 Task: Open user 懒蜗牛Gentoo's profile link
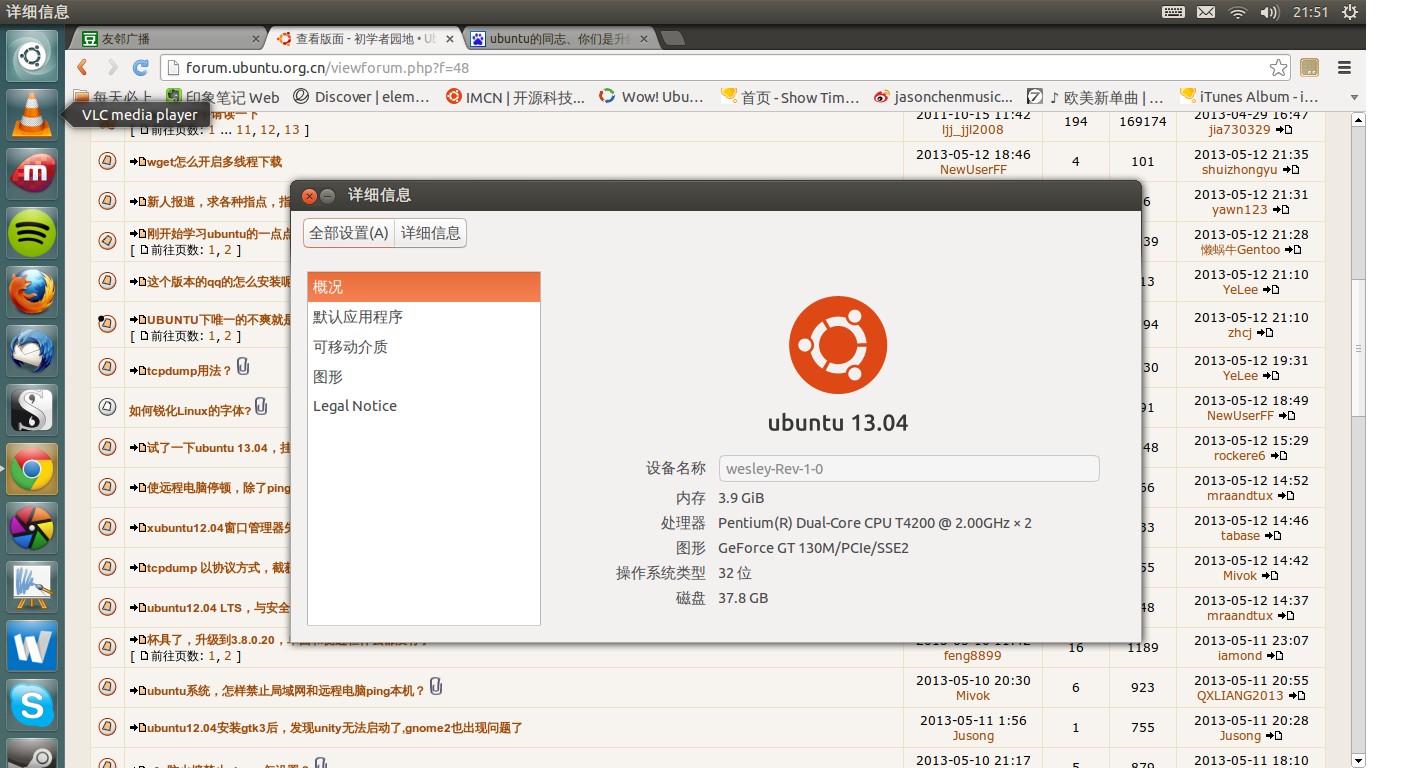tap(1240, 250)
